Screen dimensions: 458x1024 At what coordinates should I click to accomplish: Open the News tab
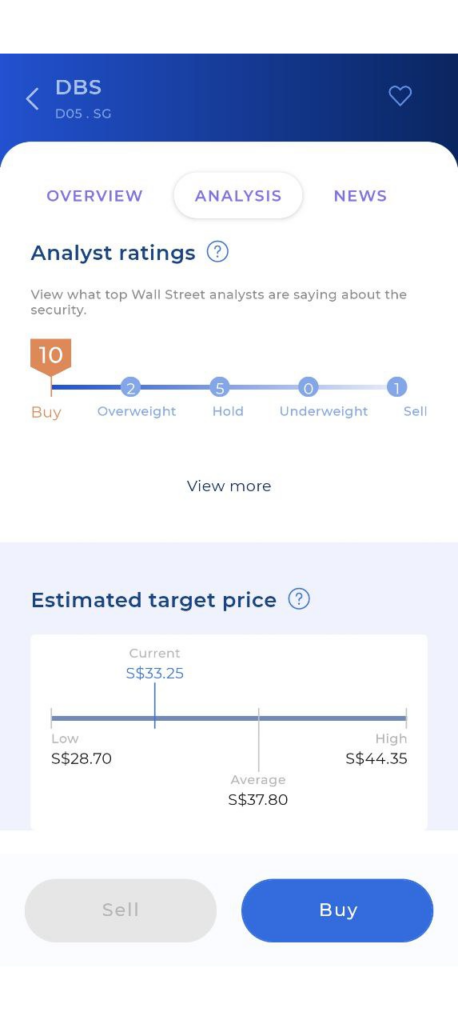(x=360, y=196)
